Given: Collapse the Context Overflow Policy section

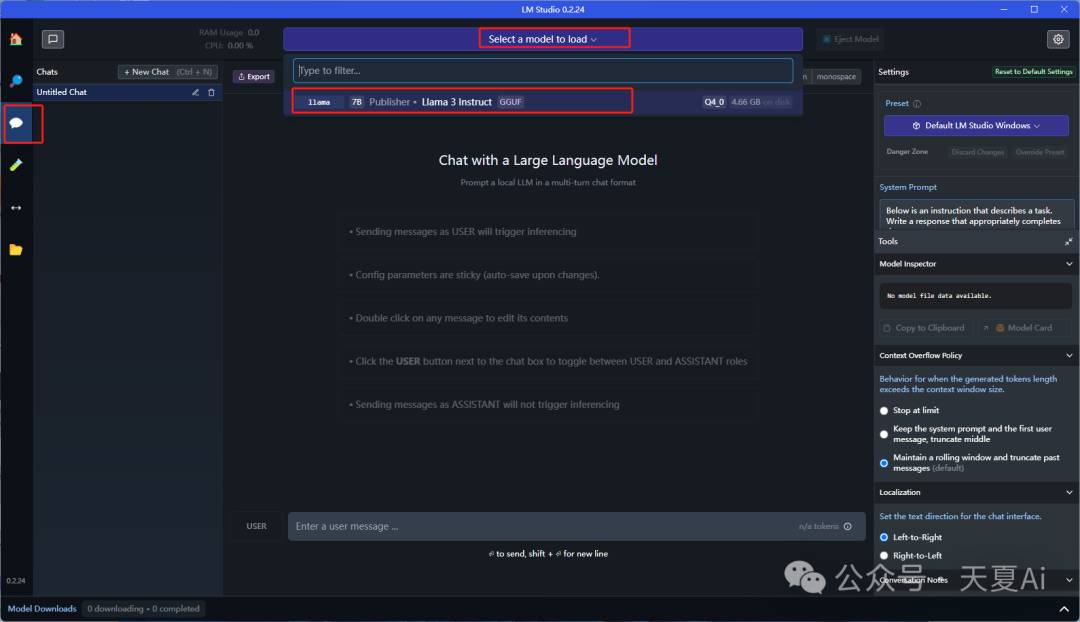Looking at the screenshot, I should tap(1069, 356).
